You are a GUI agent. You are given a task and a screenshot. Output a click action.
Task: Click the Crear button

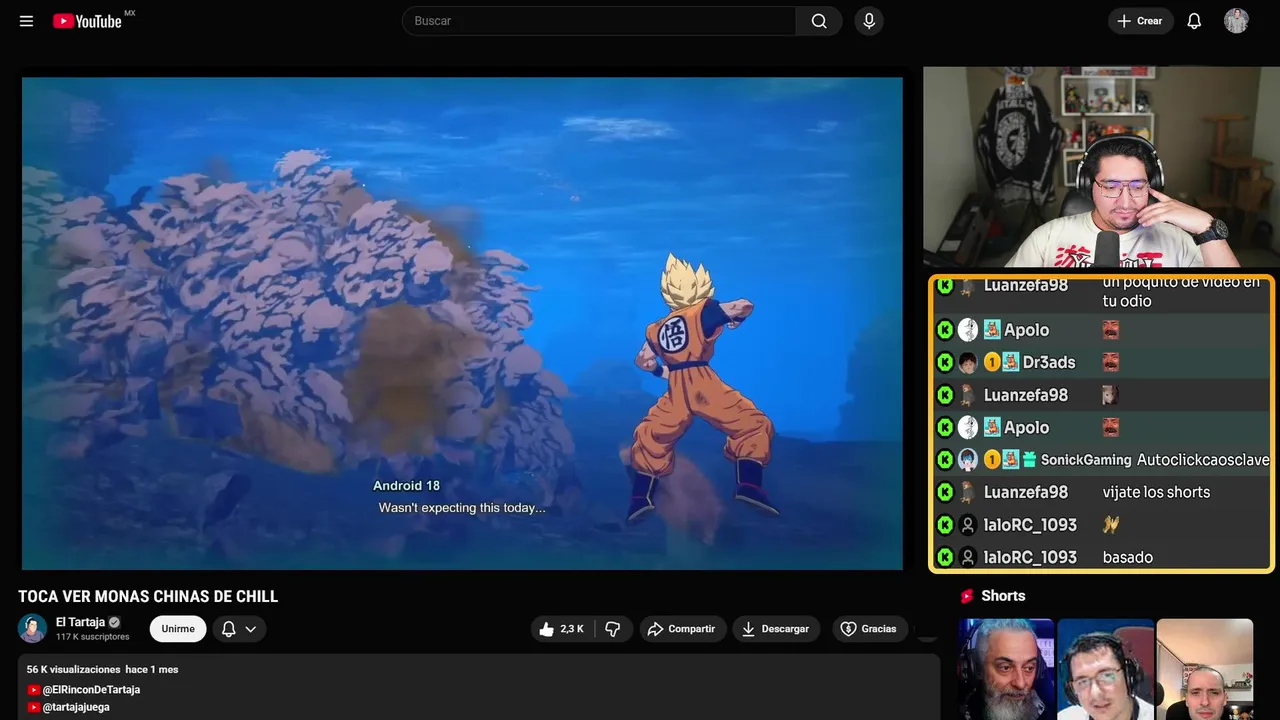[x=1140, y=21]
